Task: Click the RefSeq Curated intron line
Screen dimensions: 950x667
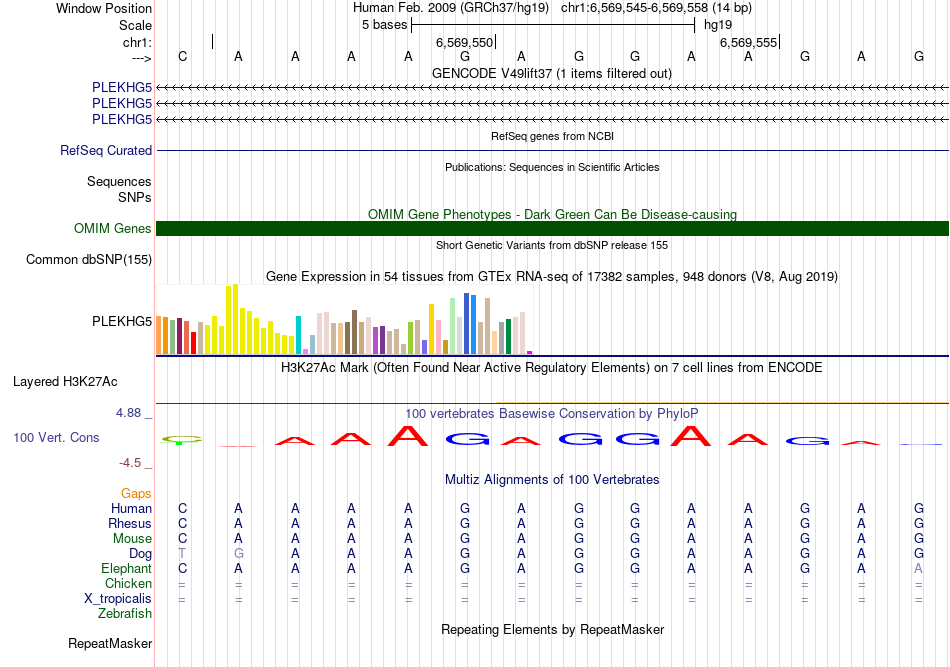Action: pos(552,150)
